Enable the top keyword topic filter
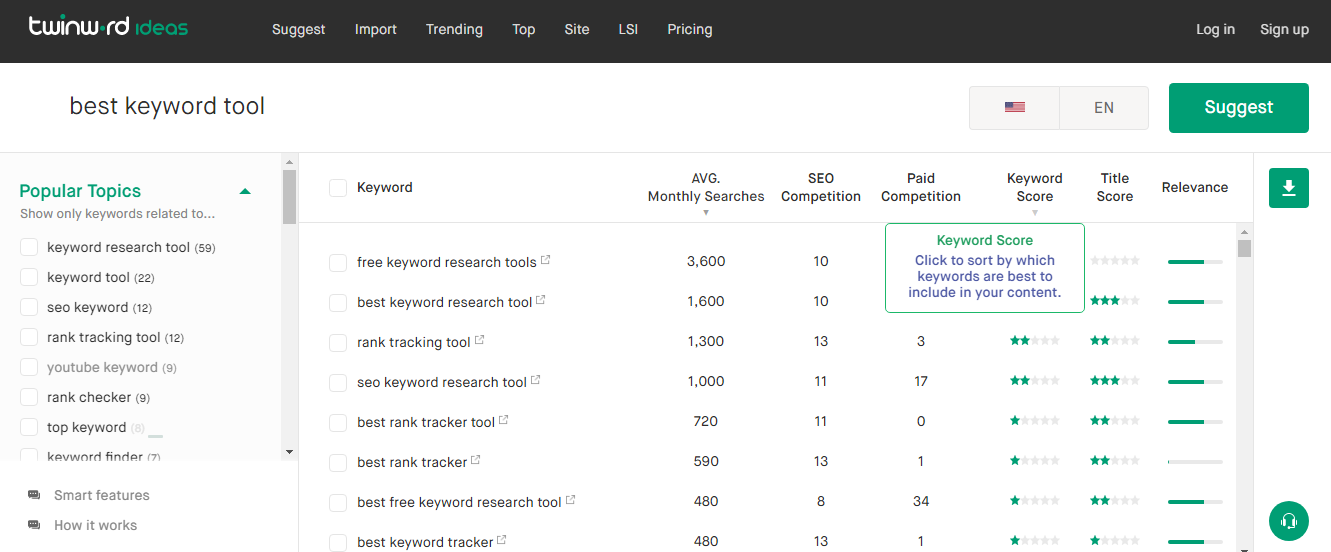 click(x=29, y=427)
